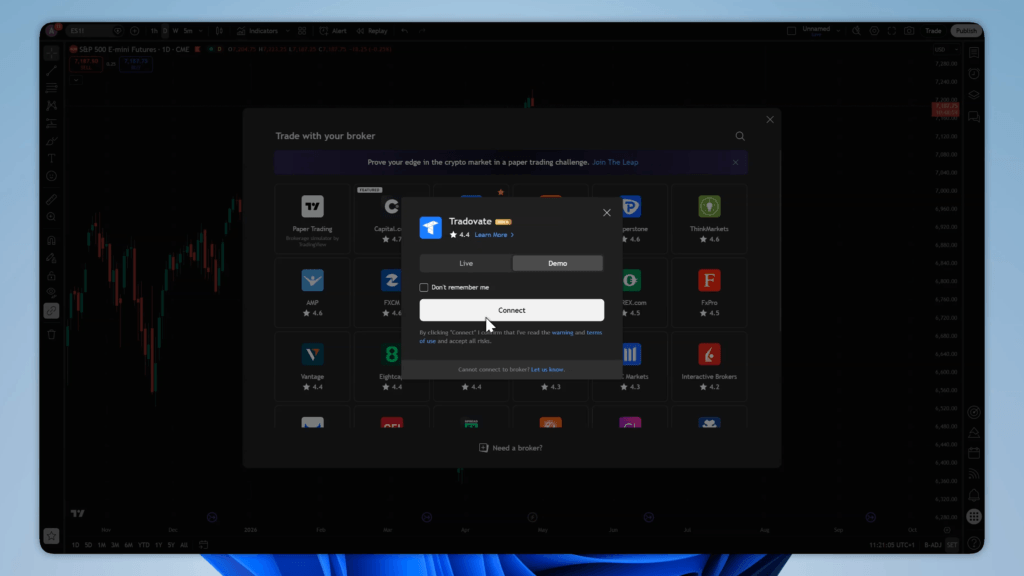The height and width of the screenshot is (576, 1024).
Task: Choose the AMP broker icon
Action: tap(313, 280)
